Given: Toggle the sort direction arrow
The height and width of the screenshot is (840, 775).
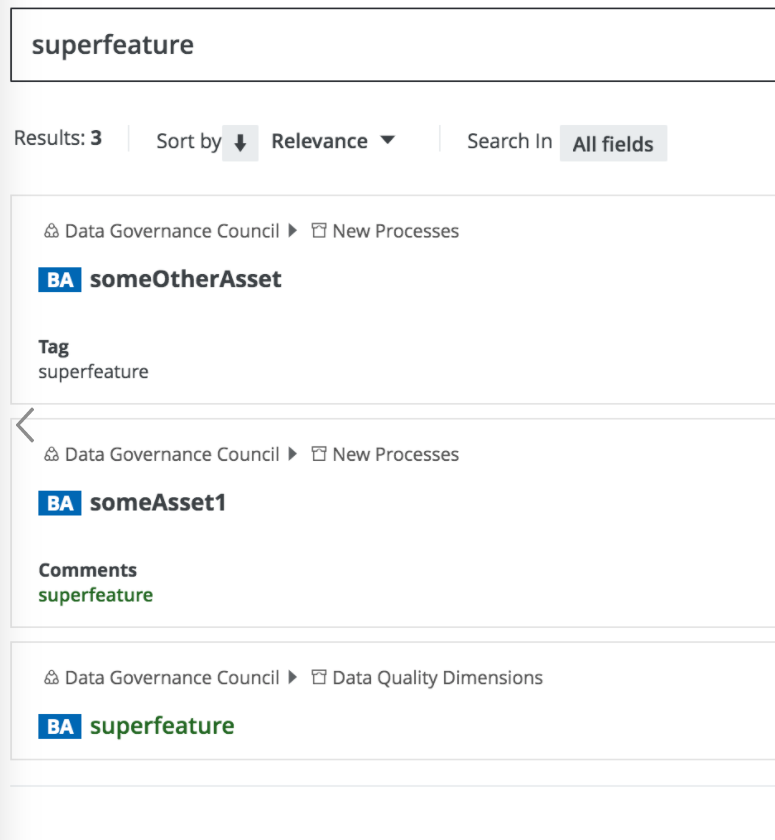Looking at the screenshot, I should click(240, 143).
